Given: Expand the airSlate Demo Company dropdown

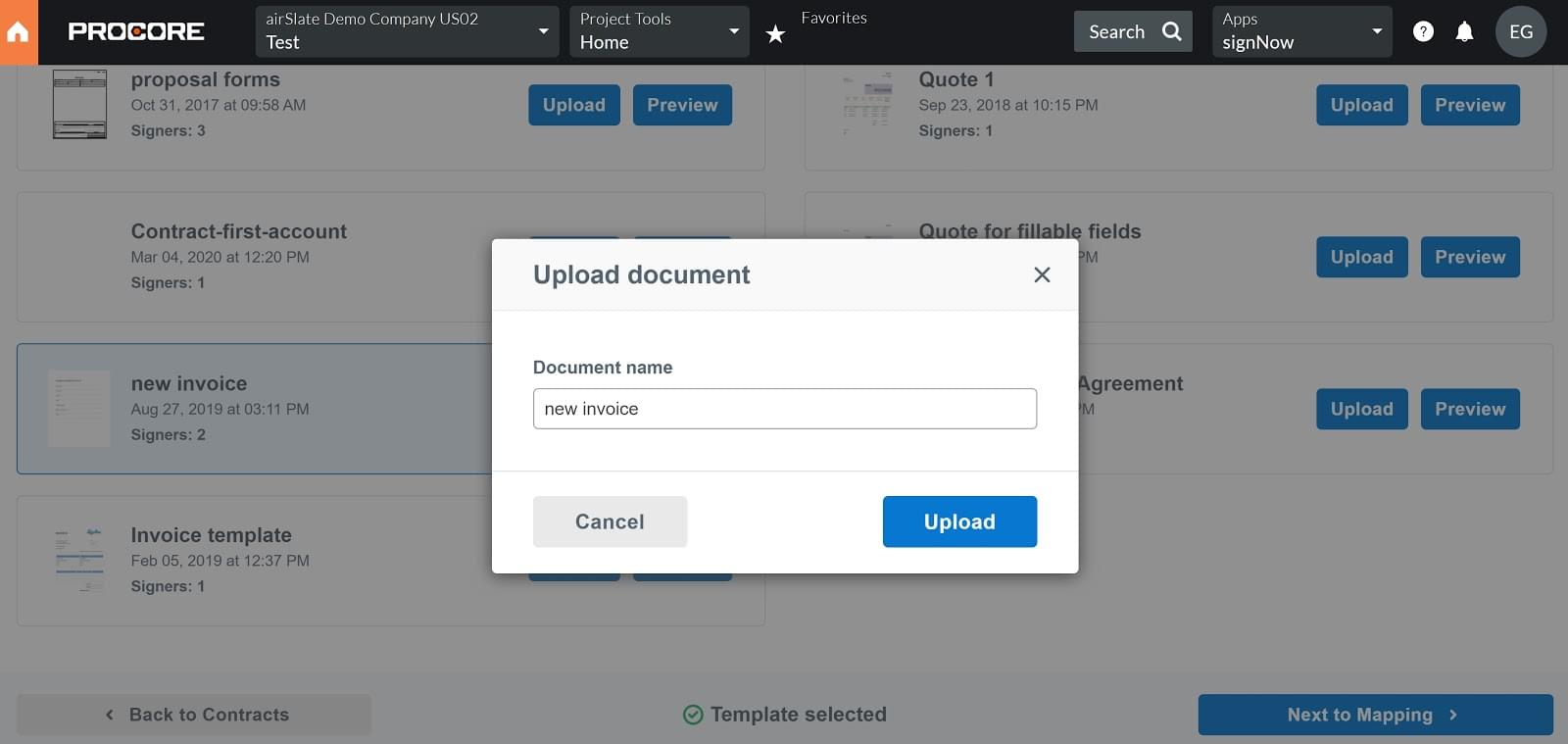Looking at the screenshot, I should click(x=407, y=31).
